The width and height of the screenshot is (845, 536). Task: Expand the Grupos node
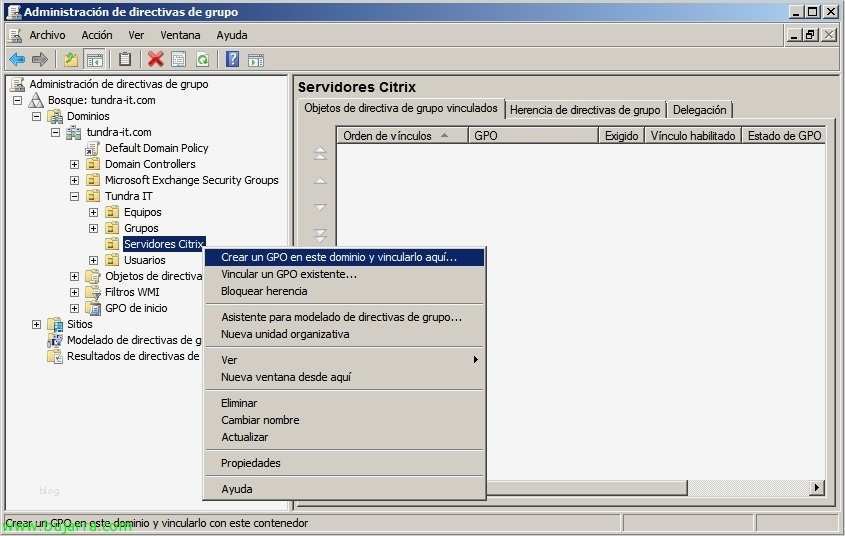pyautogui.click(x=94, y=228)
